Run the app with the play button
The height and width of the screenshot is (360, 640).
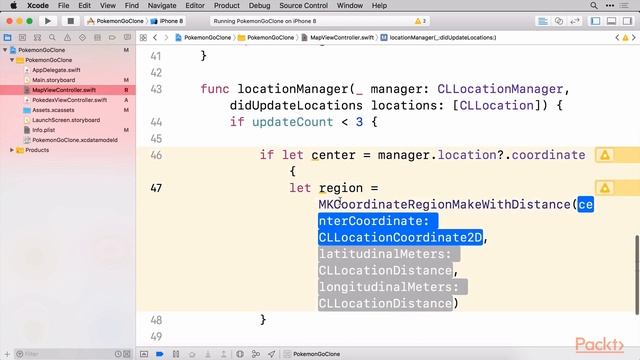point(48,21)
